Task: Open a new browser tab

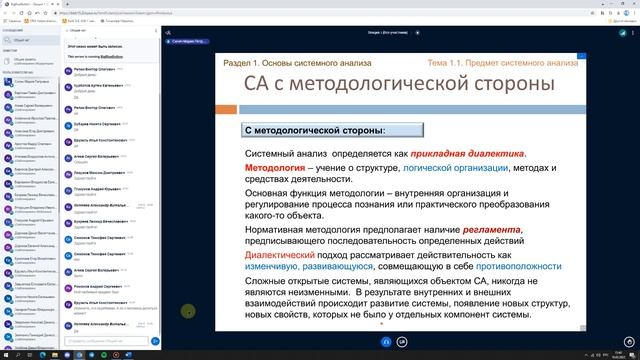Action: [x=67, y=4]
